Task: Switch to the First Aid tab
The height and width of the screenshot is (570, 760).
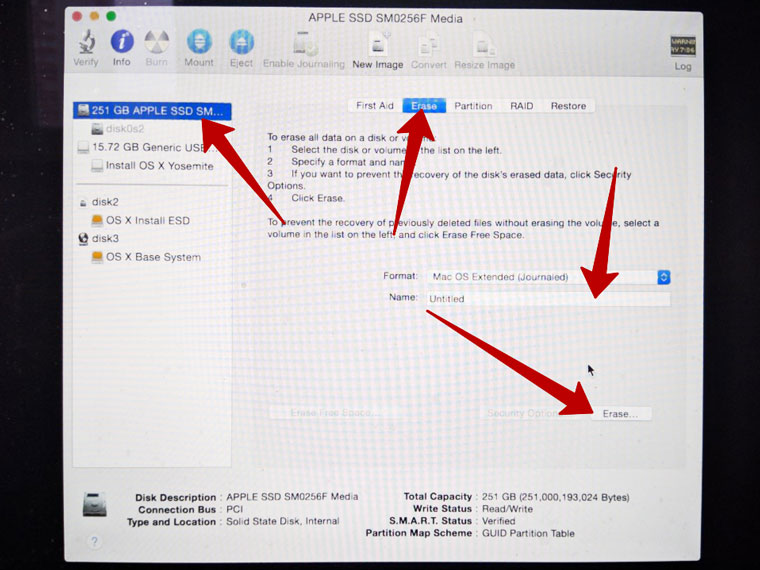Action: [375, 106]
